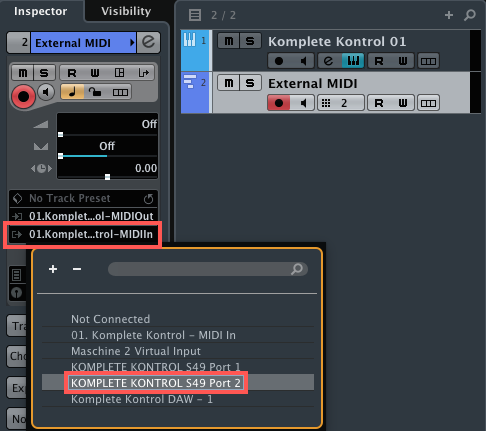
Task: Open the track list search magnifier
Action: pyautogui.click(x=470, y=15)
